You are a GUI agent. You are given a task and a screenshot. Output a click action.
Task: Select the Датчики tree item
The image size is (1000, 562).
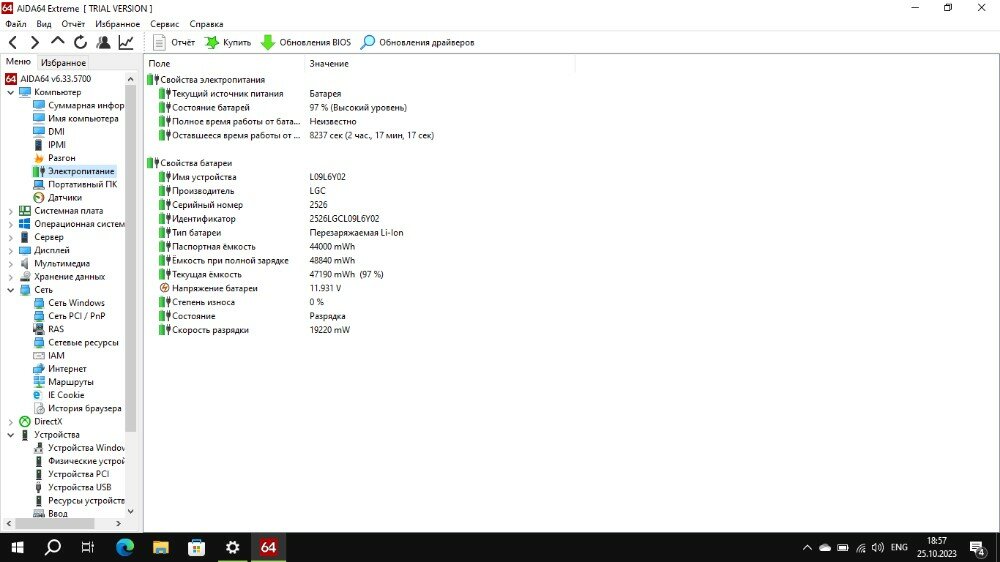point(57,198)
